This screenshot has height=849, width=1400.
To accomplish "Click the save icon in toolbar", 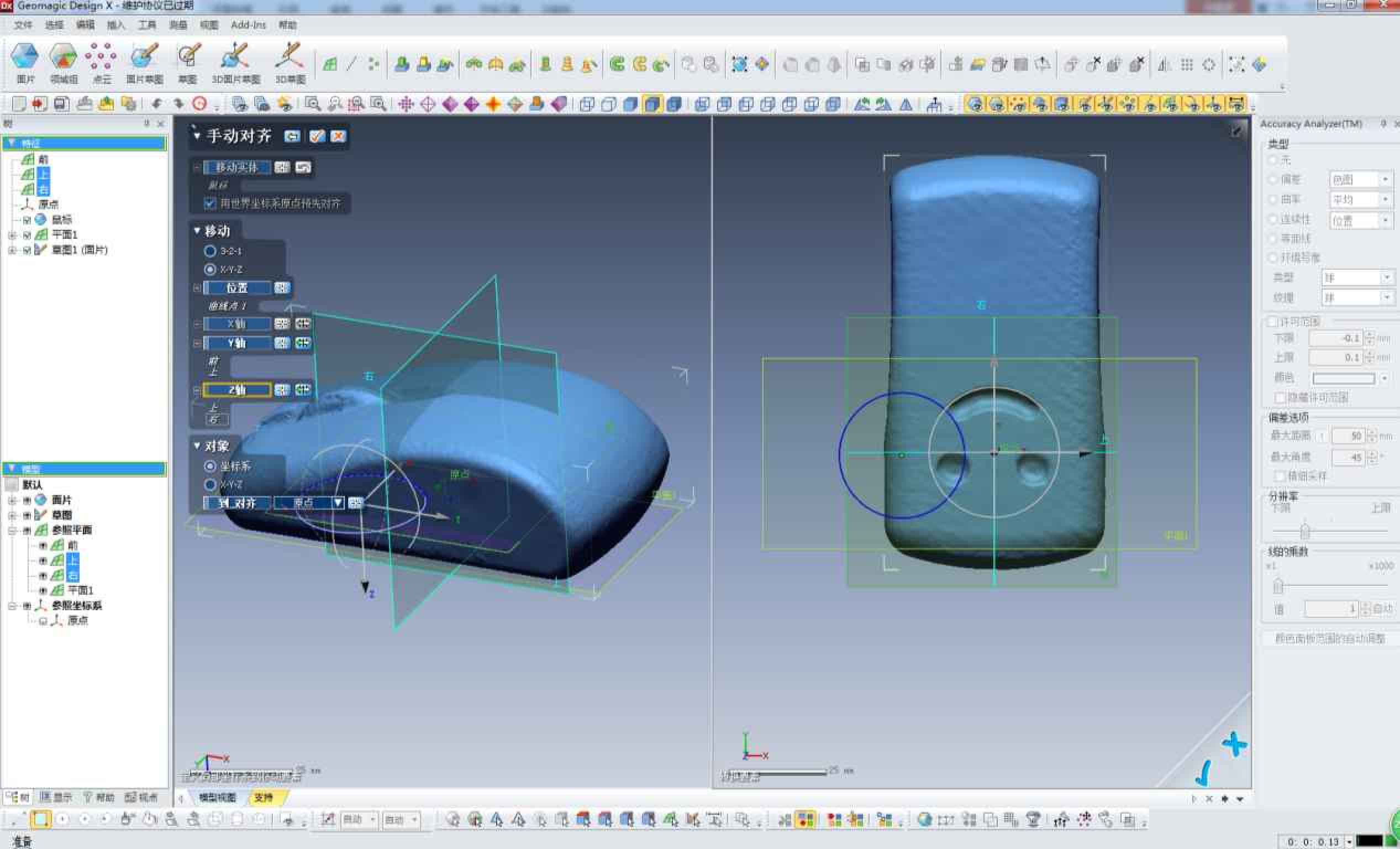I will 61,103.
